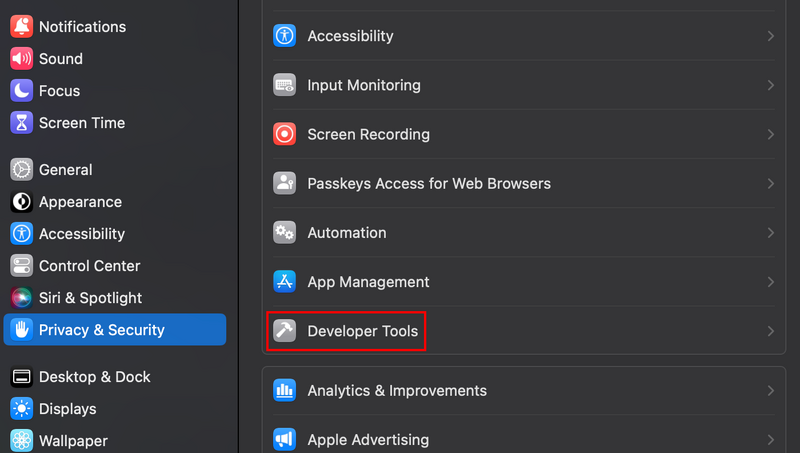Click the Wallpaper flower icon
This screenshot has width=800, height=453.
[21, 440]
